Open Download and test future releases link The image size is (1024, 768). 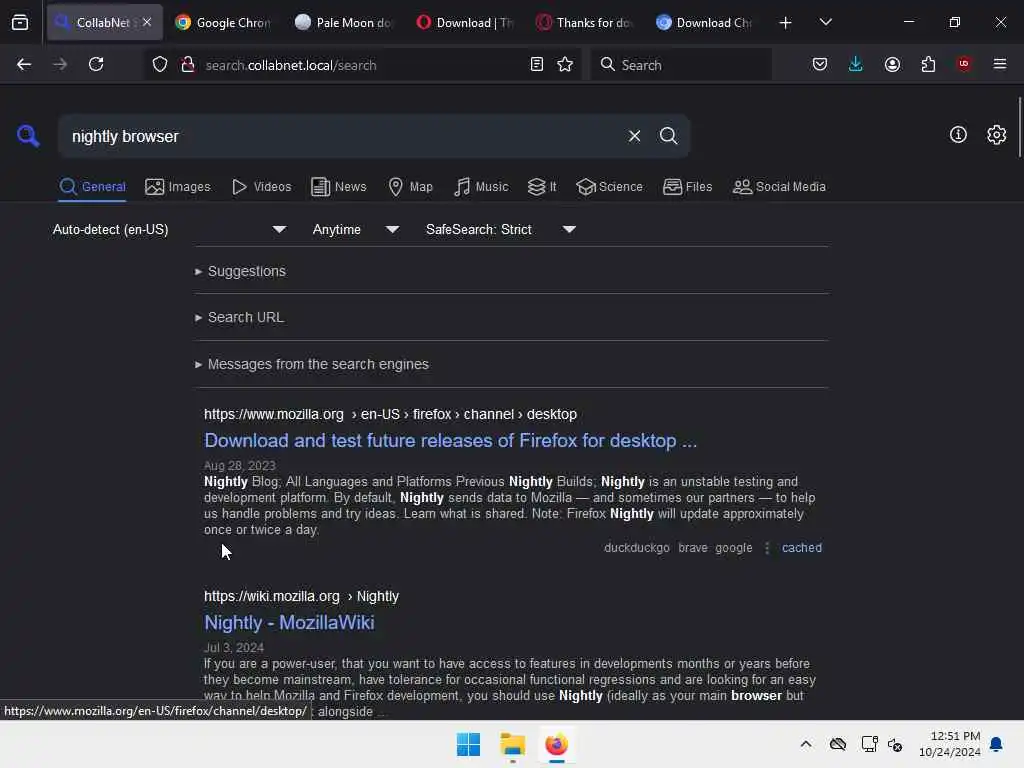pos(451,441)
